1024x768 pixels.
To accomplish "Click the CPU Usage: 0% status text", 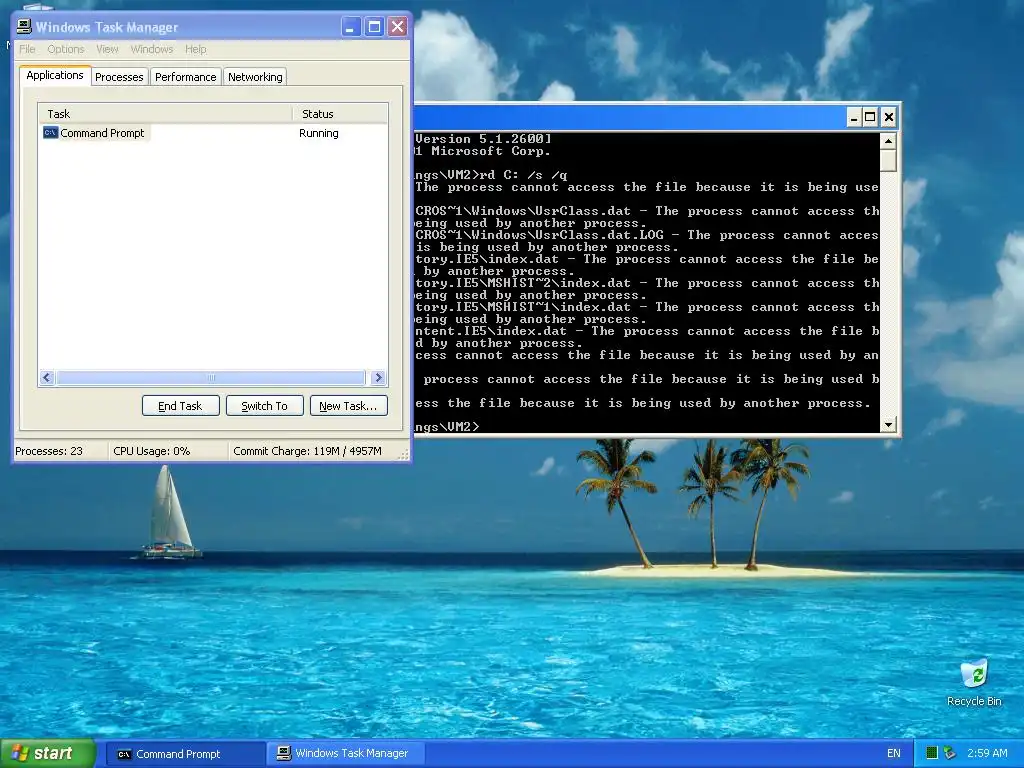I will click(152, 451).
